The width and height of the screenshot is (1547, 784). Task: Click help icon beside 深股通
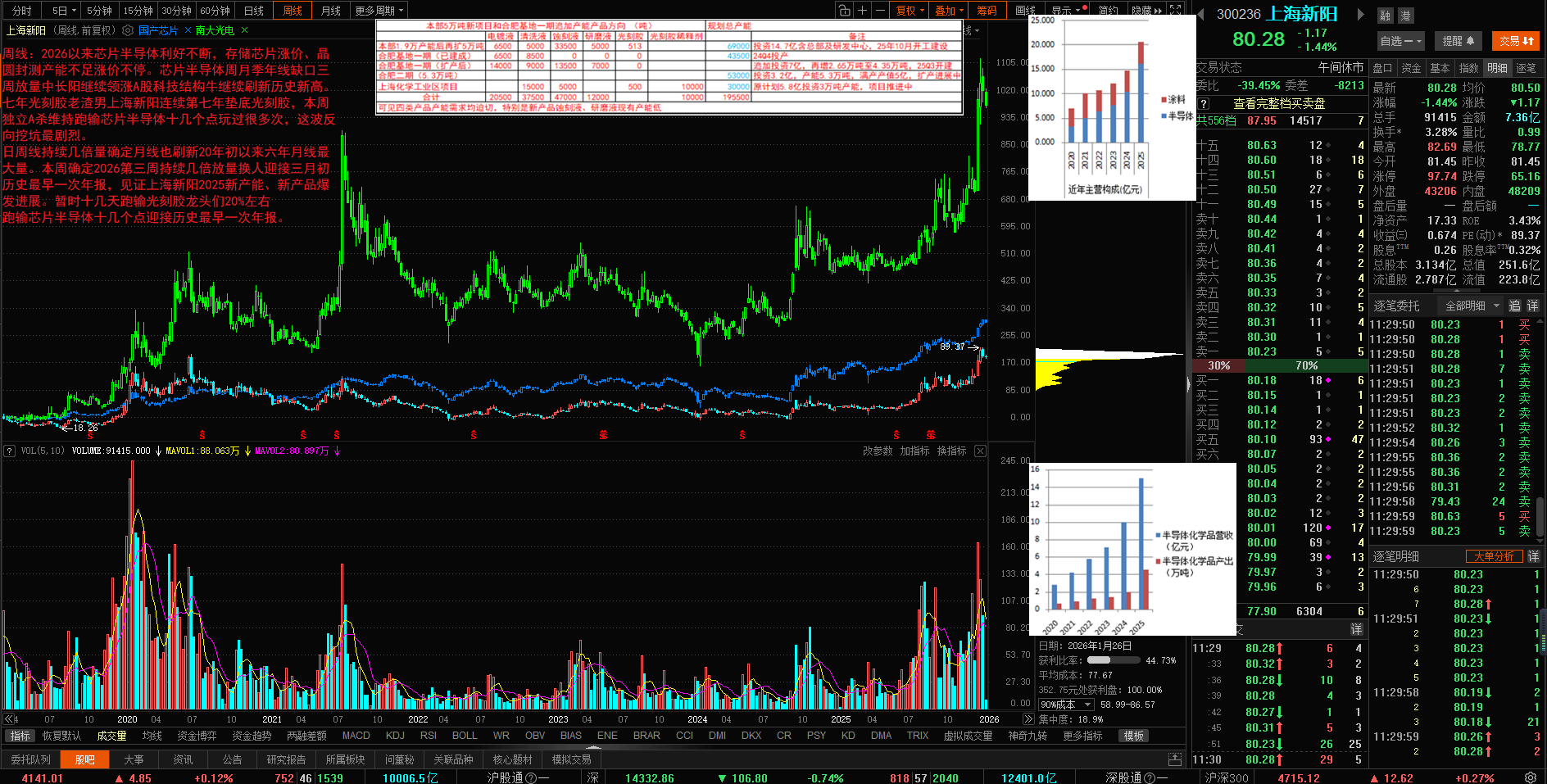pyautogui.click(x=1150, y=777)
